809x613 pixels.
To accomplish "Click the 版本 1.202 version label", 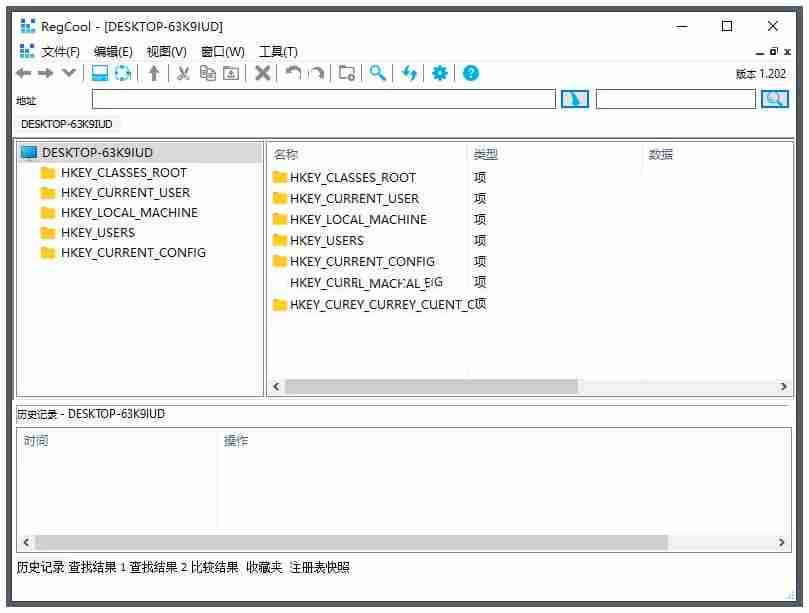I will pyautogui.click(x=761, y=74).
